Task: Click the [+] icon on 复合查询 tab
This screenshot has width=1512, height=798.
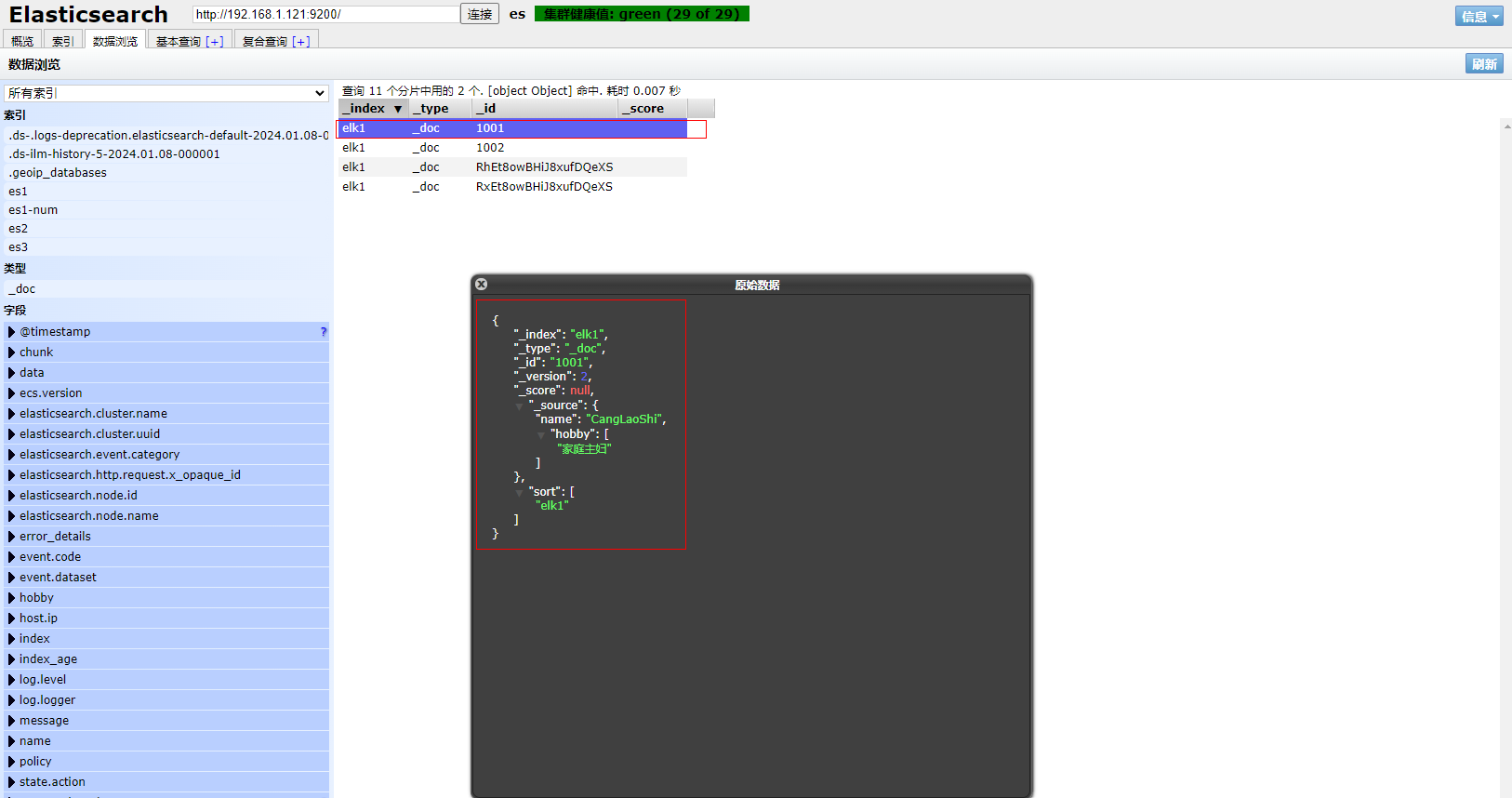Action: [x=300, y=42]
